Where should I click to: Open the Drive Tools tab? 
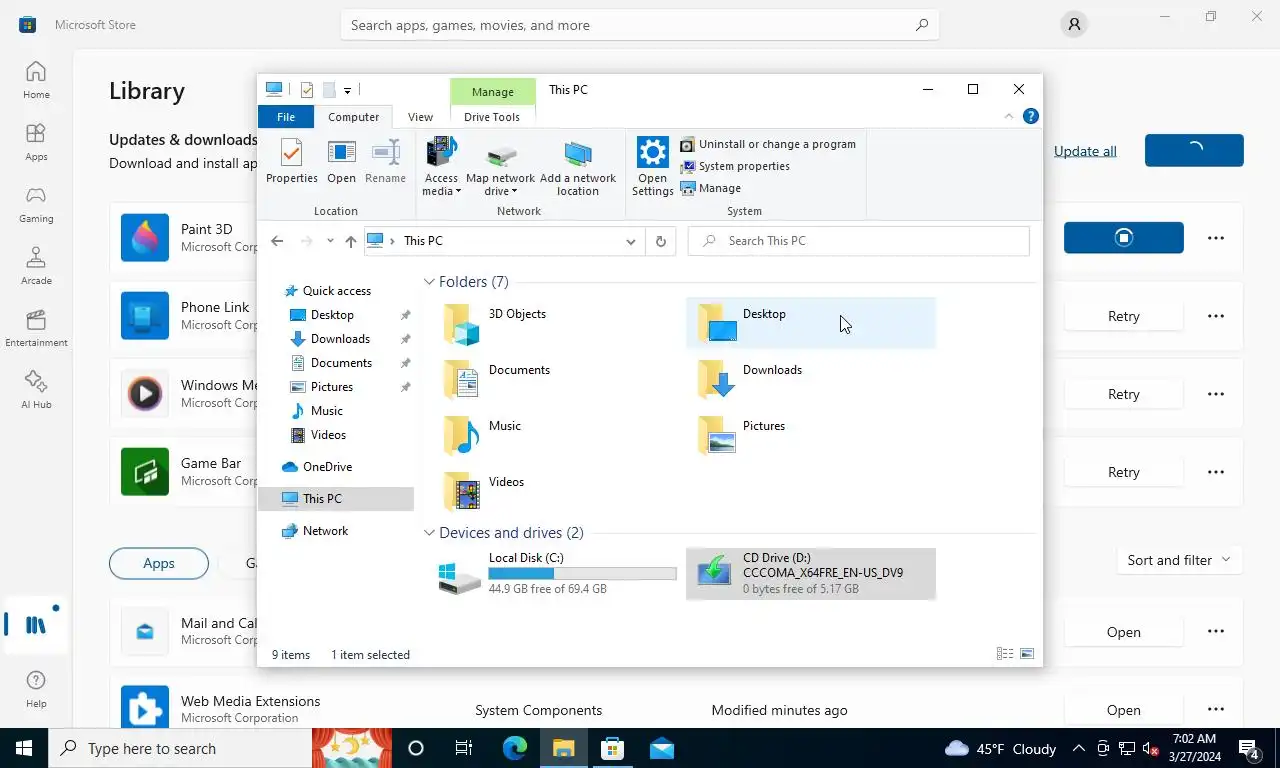[492, 117]
